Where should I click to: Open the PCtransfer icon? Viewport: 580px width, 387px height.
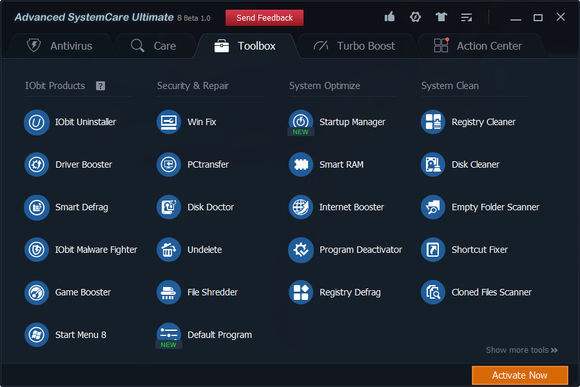169,165
